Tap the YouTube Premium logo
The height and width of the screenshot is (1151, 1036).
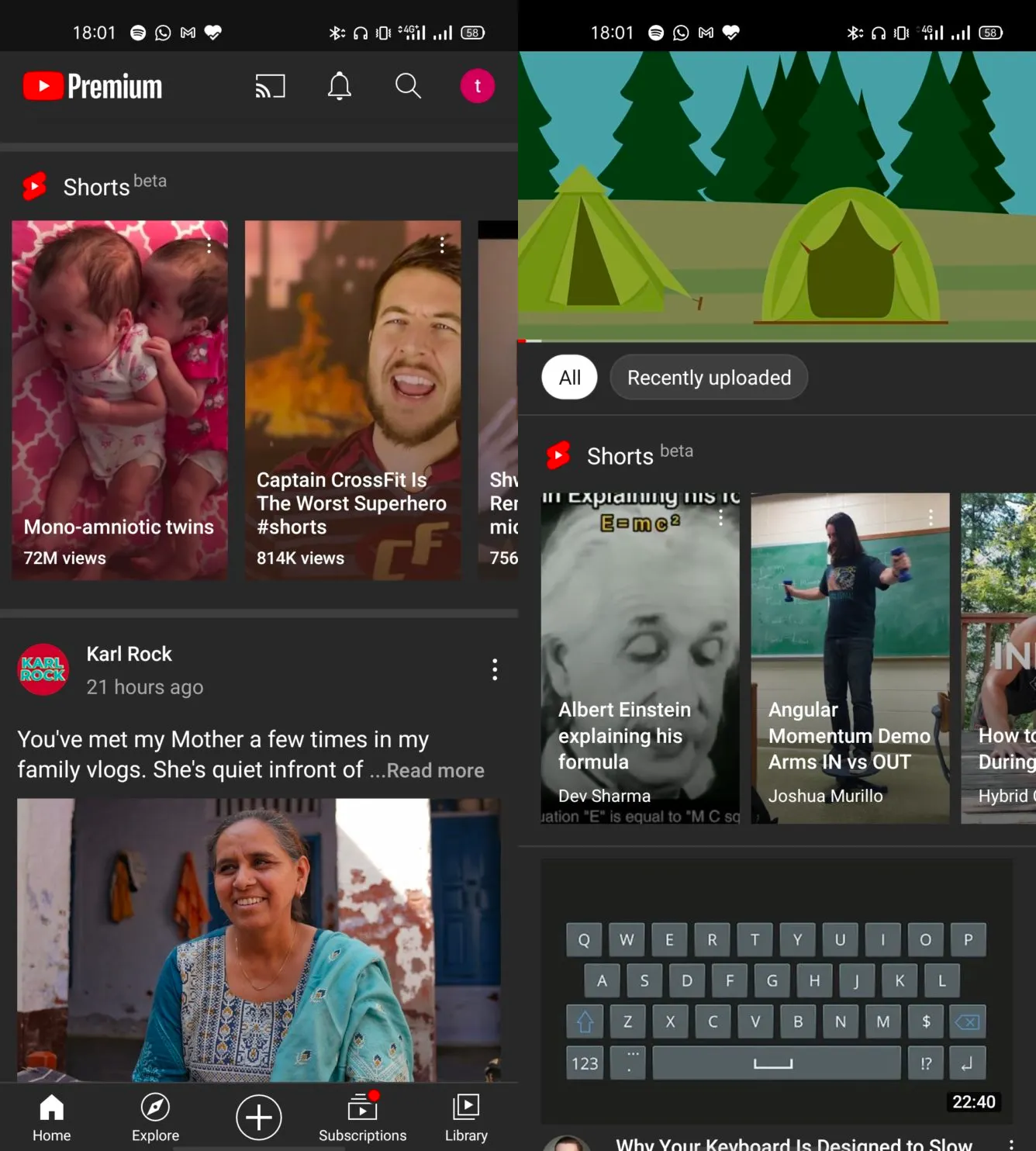[x=93, y=86]
